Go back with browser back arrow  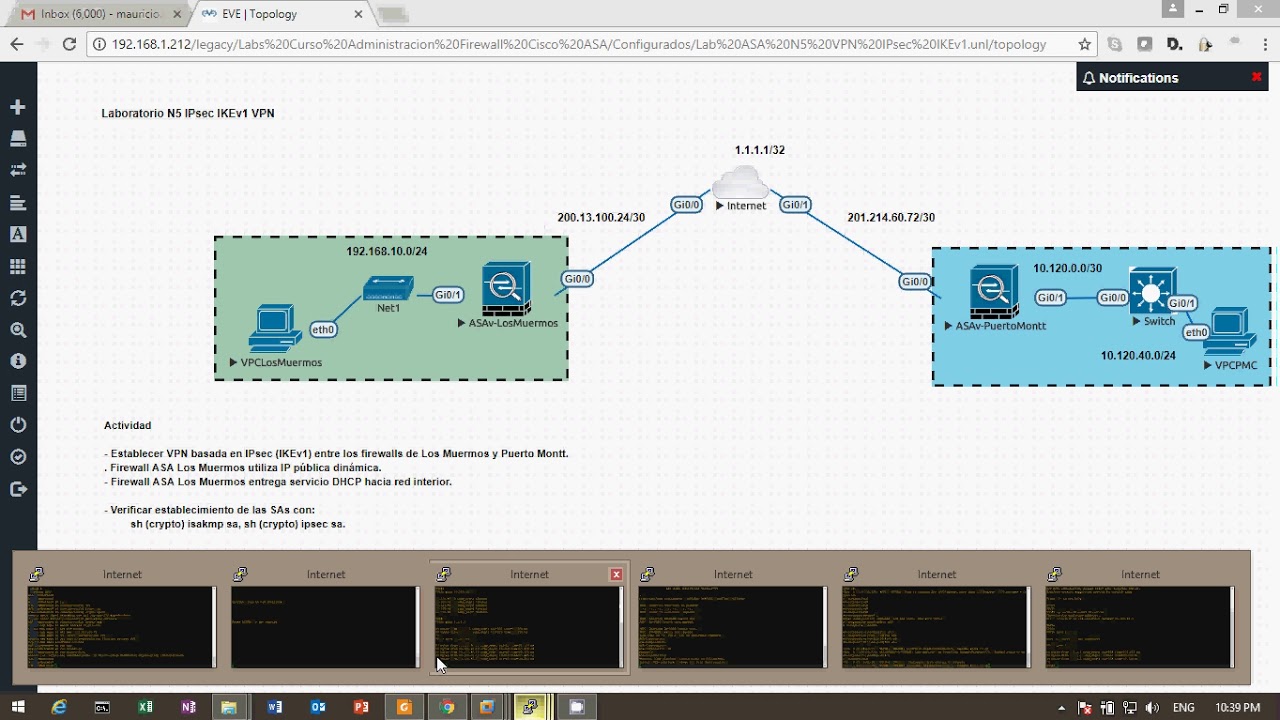pos(16,44)
